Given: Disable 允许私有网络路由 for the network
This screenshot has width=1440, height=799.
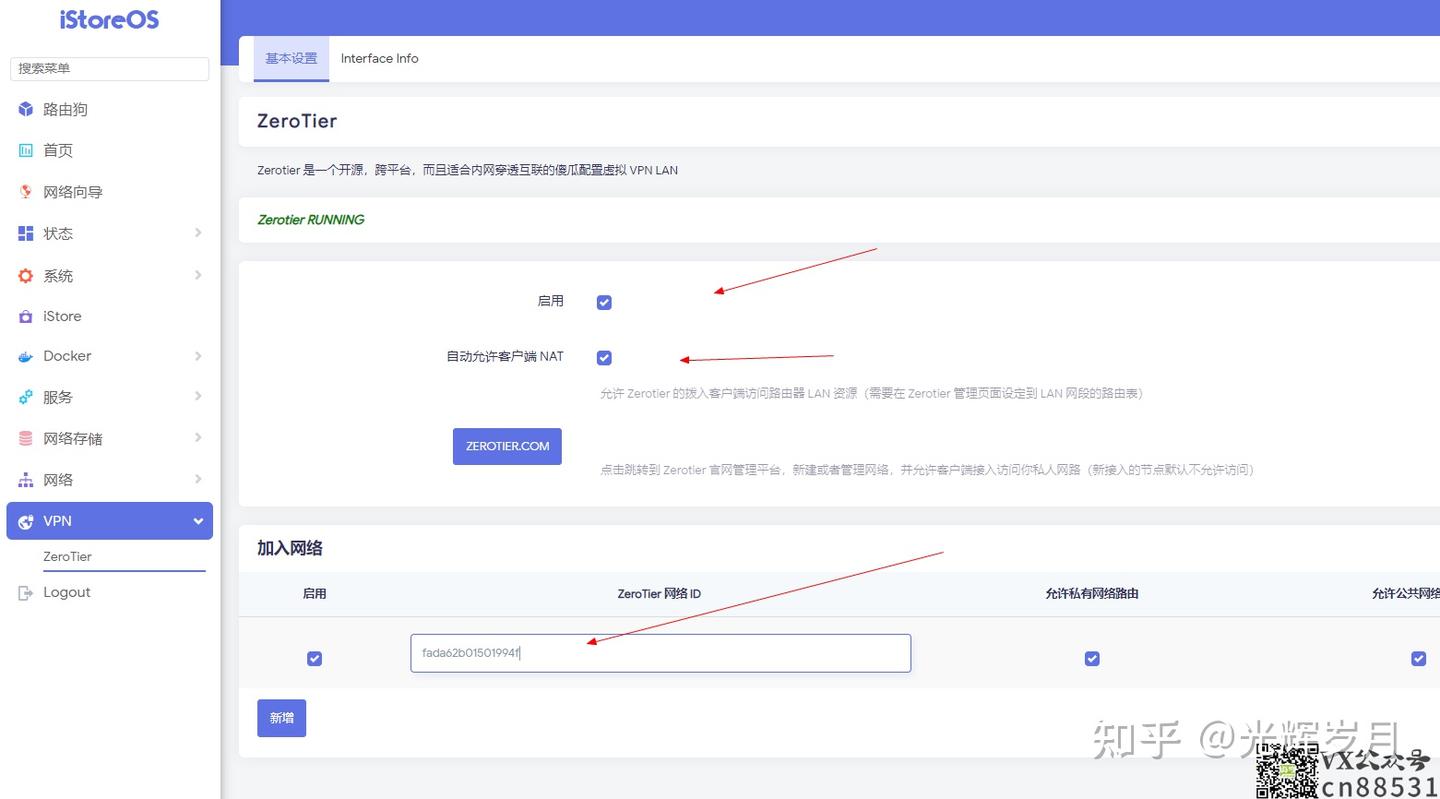Looking at the screenshot, I should tap(1091, 658).
